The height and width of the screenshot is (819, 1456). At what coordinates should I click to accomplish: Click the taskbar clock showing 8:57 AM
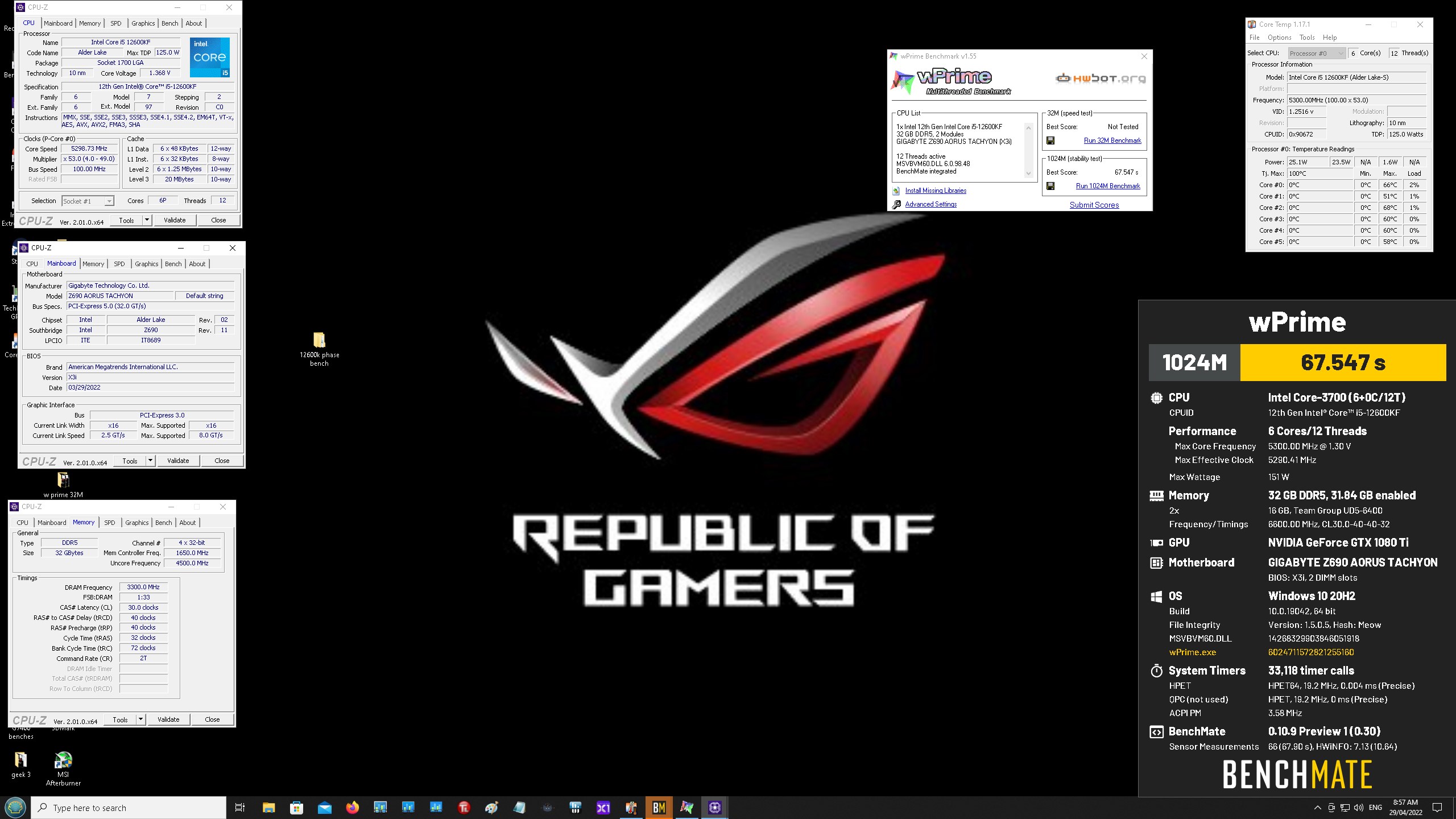point(1405,808)
